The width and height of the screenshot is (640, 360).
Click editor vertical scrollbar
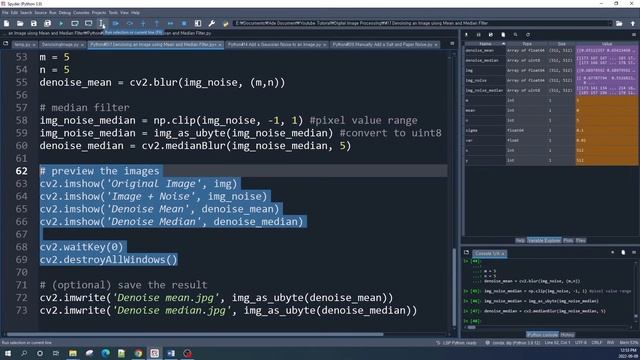[x=454, y=286]
